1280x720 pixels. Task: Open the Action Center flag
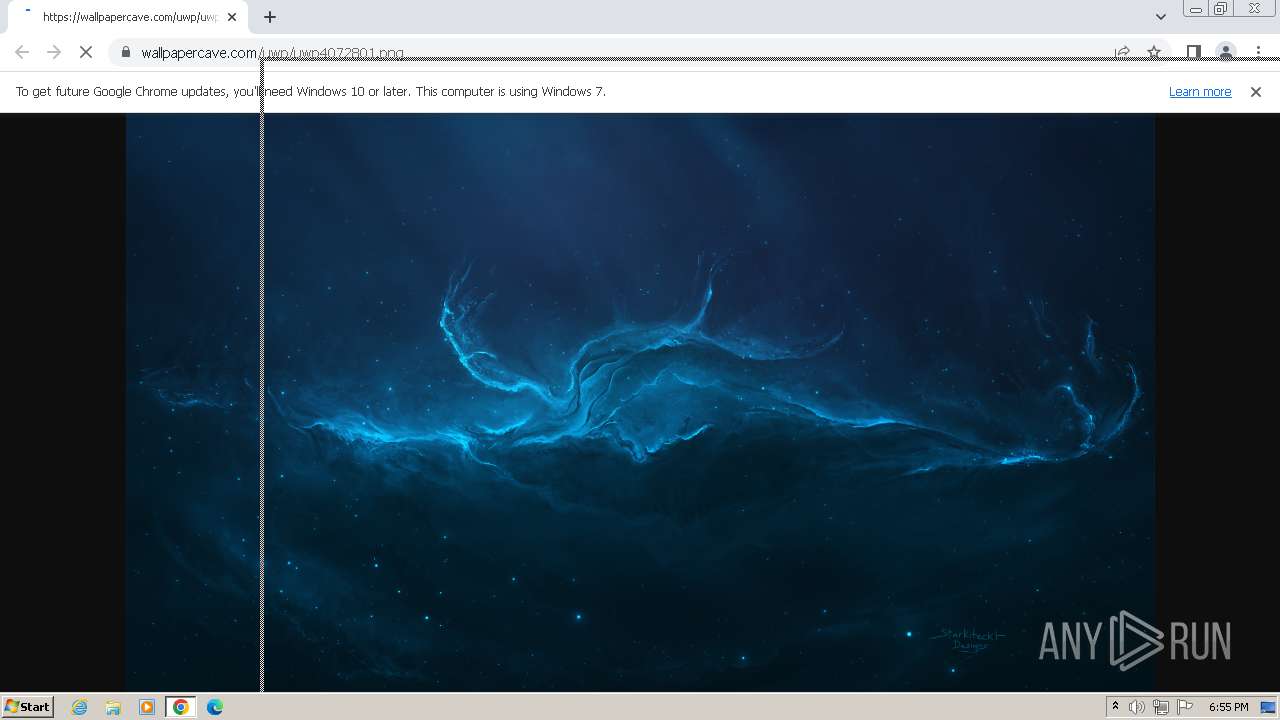(1185, 707)
